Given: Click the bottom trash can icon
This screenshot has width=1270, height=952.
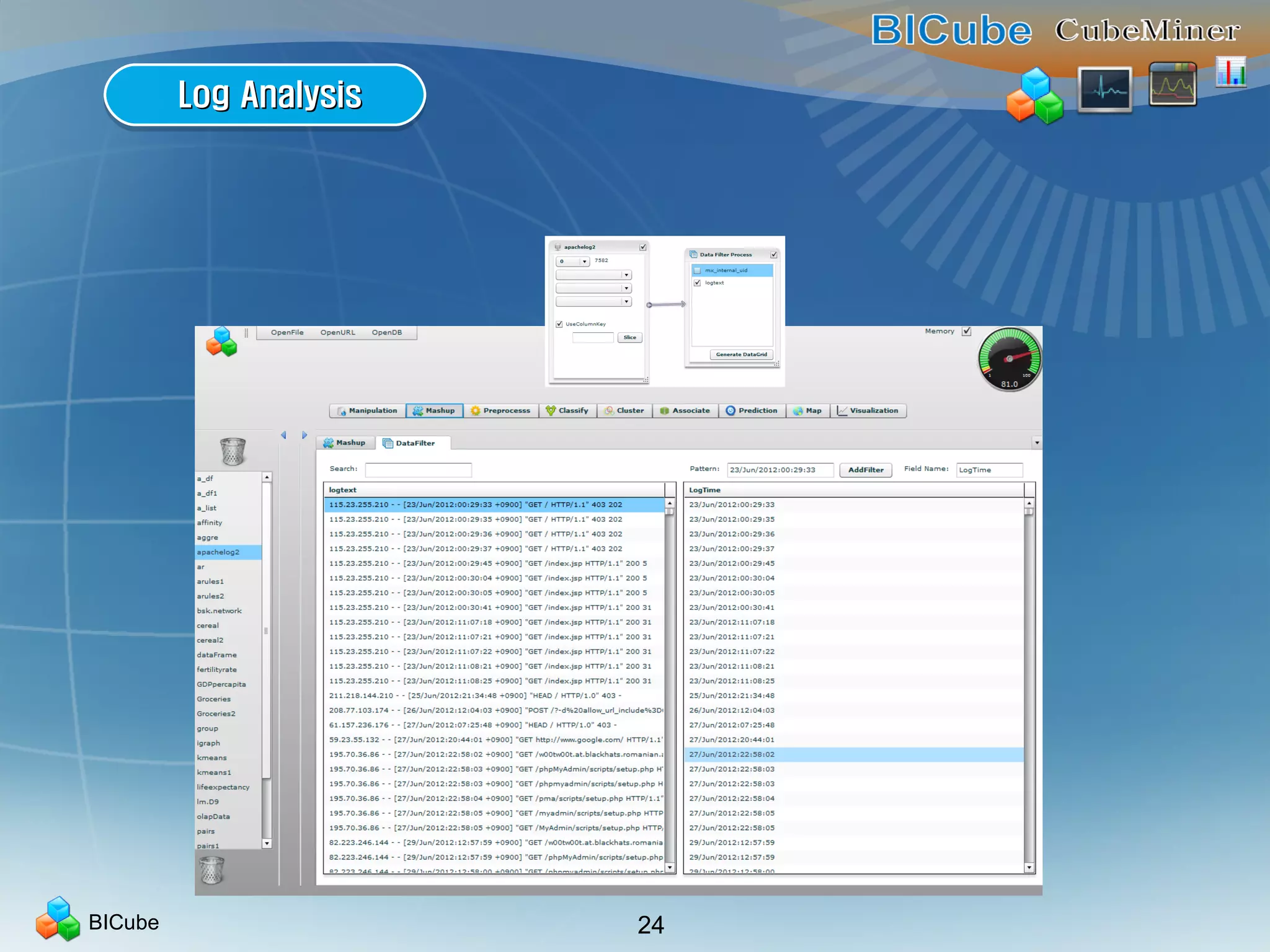Looking at the screenshot, I should pos(211,870).
